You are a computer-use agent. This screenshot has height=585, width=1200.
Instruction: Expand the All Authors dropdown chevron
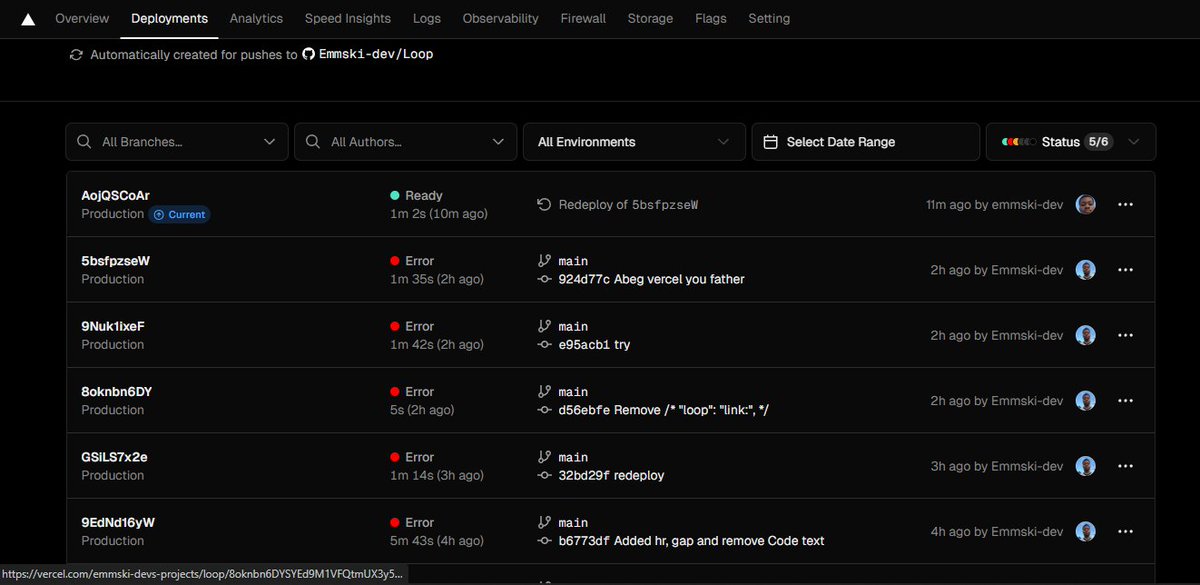498,142
